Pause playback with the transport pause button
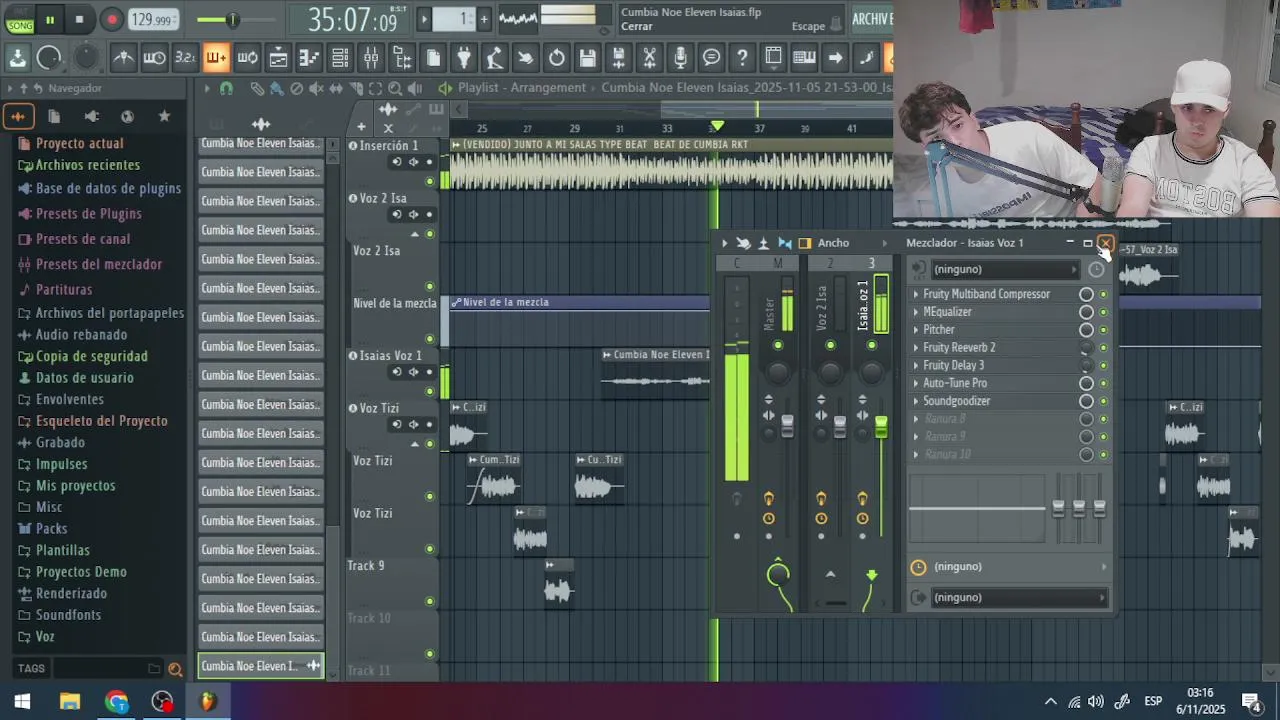The image size is (1280, 720). pos(49,19)
